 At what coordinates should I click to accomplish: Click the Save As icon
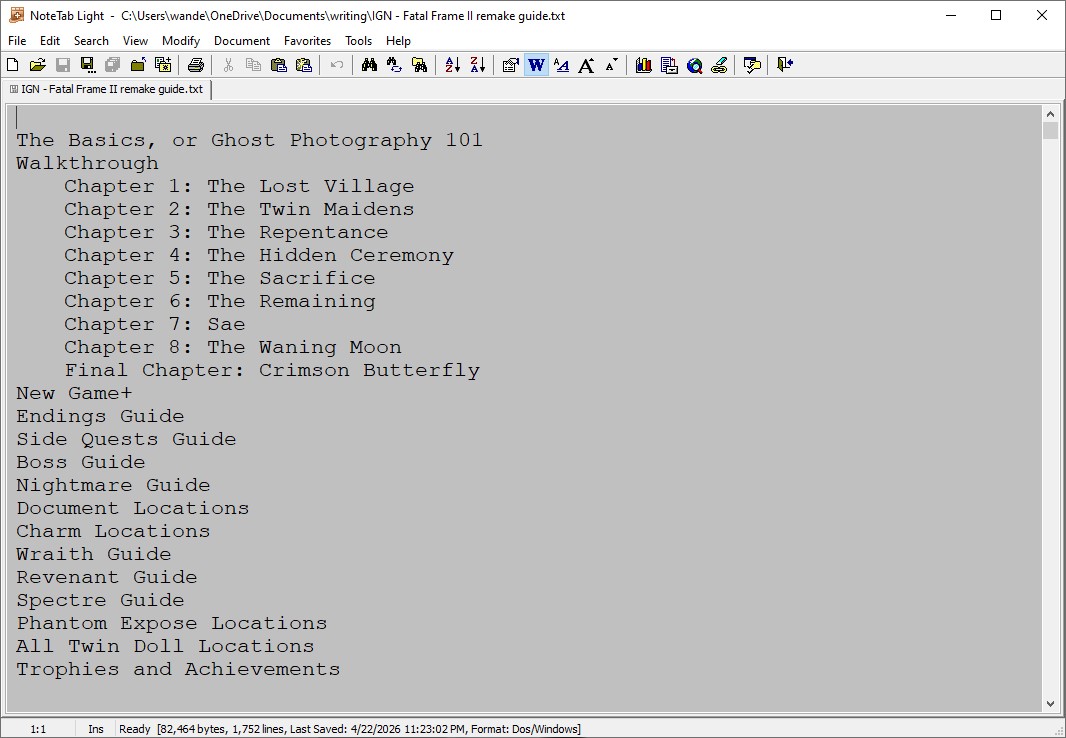pos(88,65)
